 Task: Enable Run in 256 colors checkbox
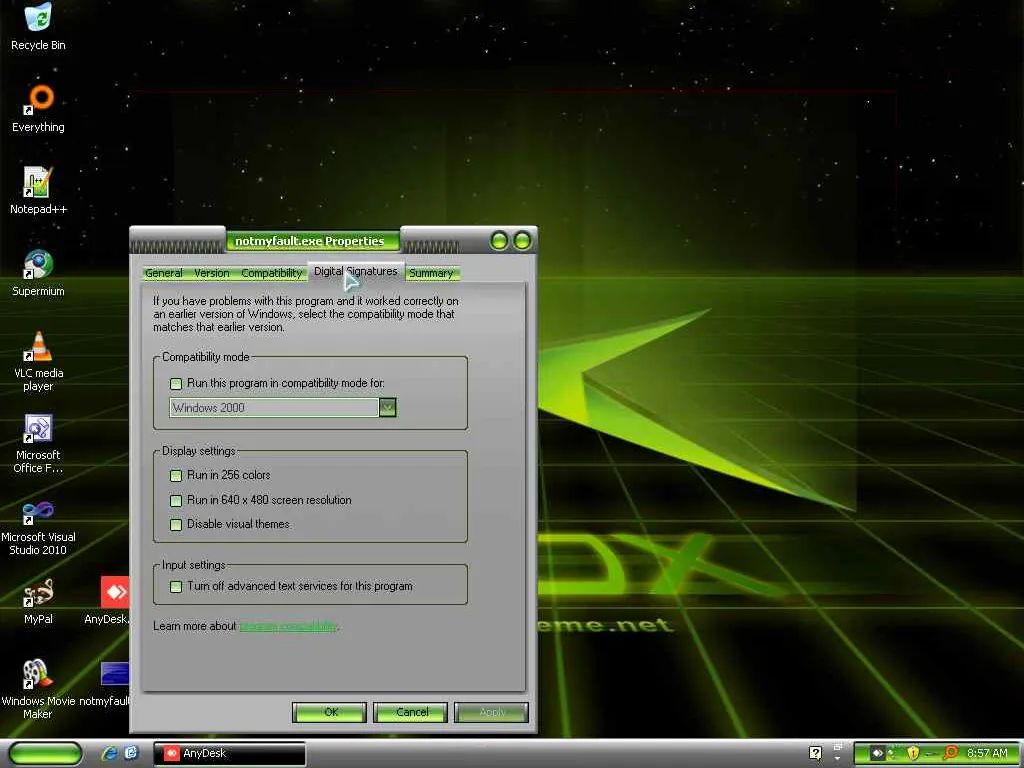coord(176,475)
